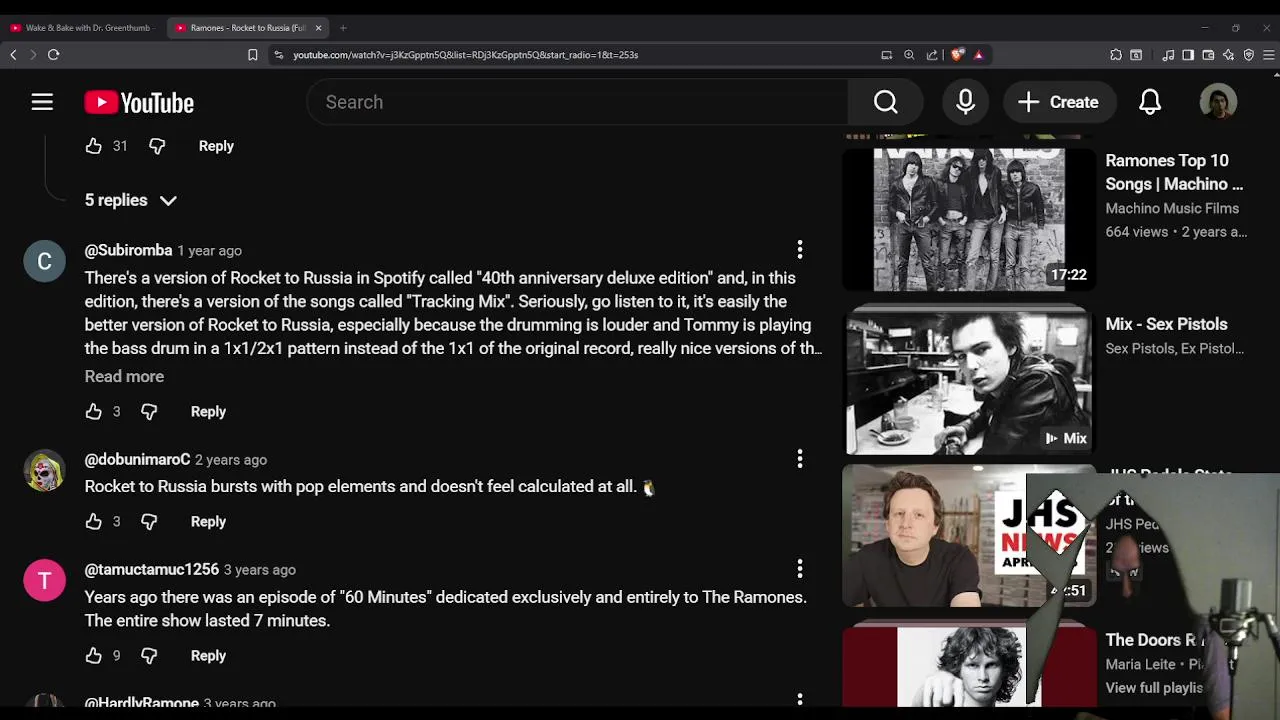Open the YouTube guide hamburger menu
Image resolution: width=1280 pixels, height=720 pixels.
point(42,102)
